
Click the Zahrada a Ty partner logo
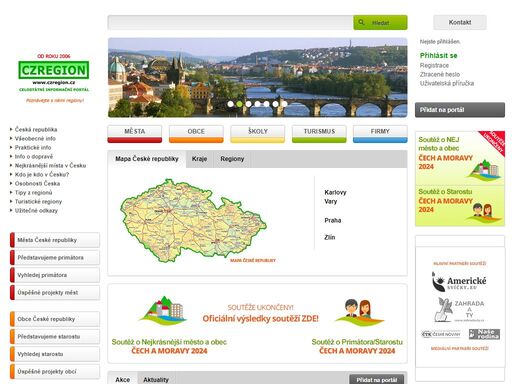[460, 310]
